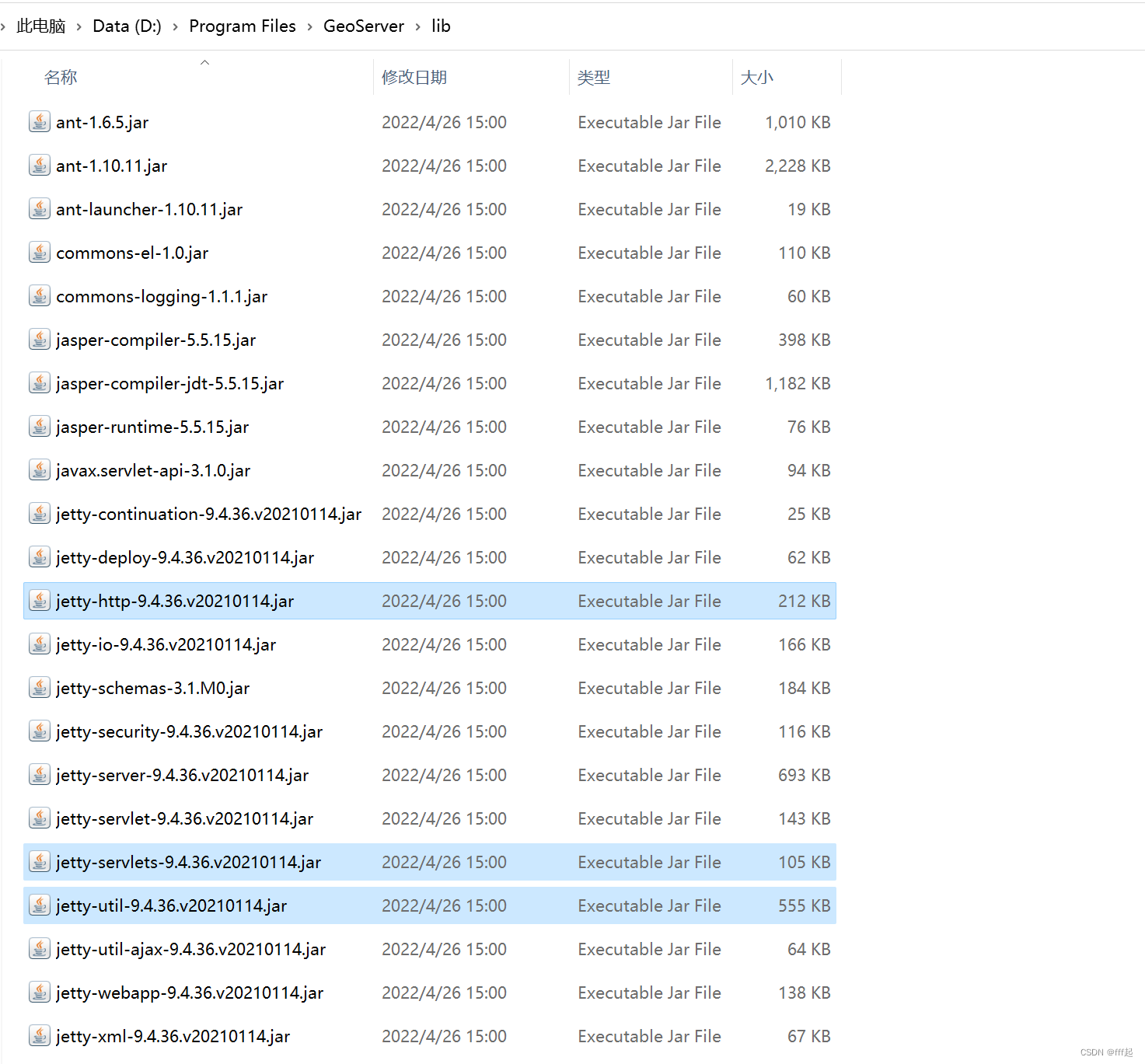Click the jar icon beside jetty-webapp jar file
1145x1064 pixels.
click(x=39, y=992)
